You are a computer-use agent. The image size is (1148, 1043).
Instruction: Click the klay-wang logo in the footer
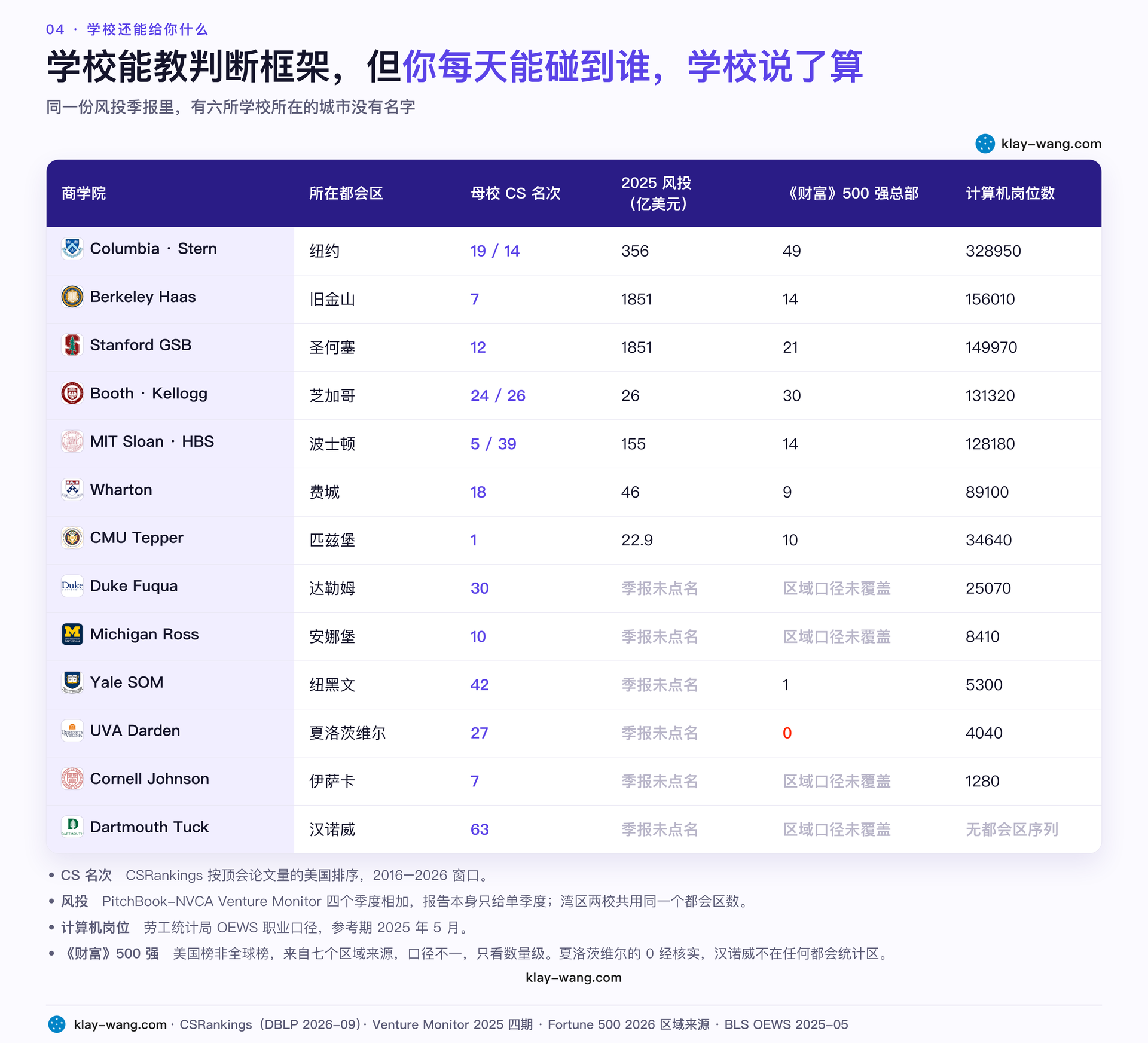click(57, 1024)
